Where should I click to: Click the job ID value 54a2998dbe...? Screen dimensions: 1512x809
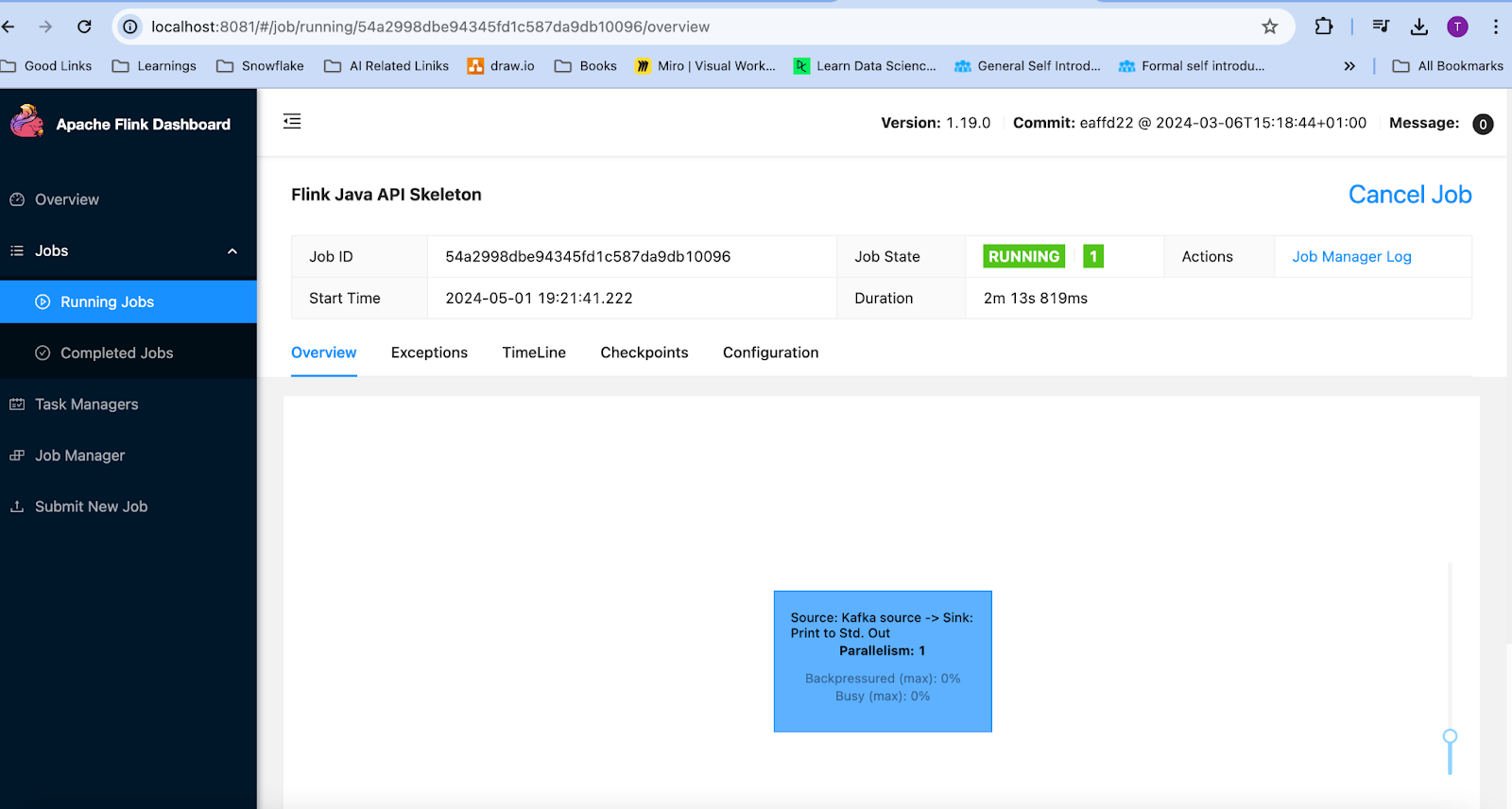tap(588, 257)
